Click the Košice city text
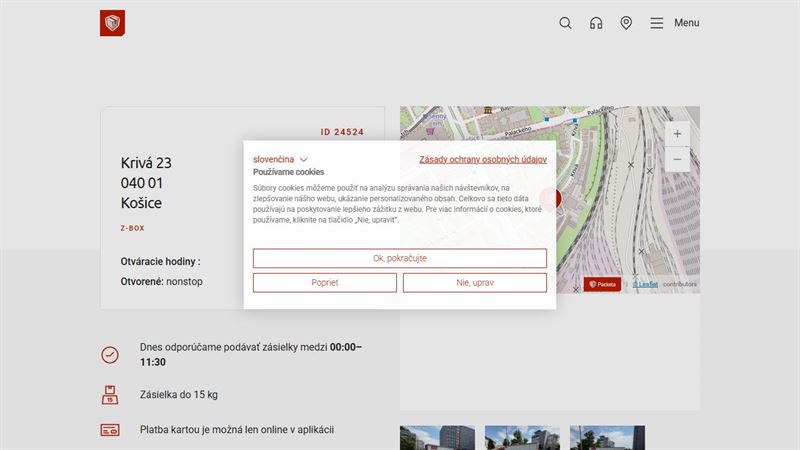The image size is (800, 450). point(141,203)
